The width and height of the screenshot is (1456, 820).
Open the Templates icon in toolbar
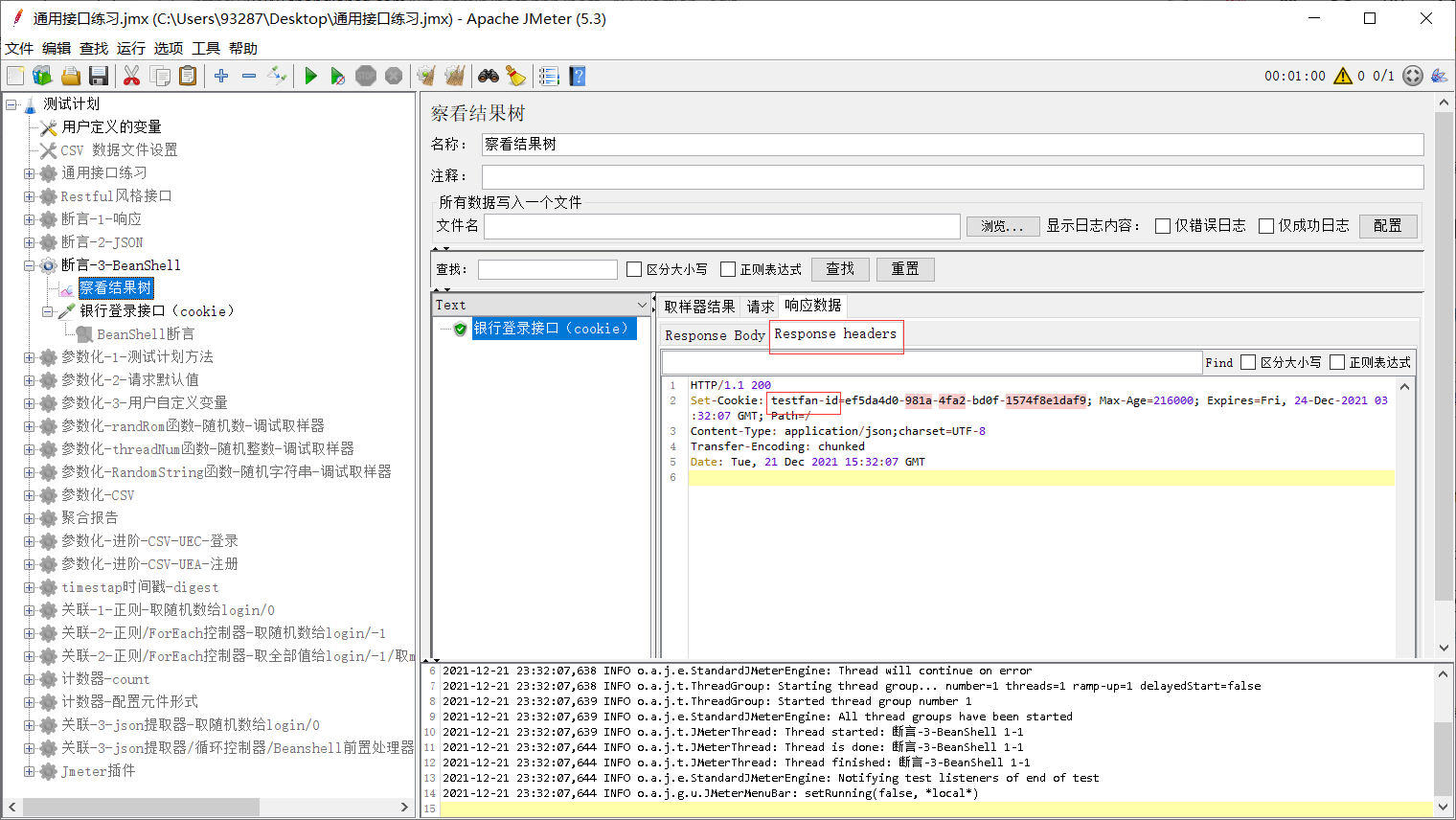pyautogui.click(x=42, y=76)
